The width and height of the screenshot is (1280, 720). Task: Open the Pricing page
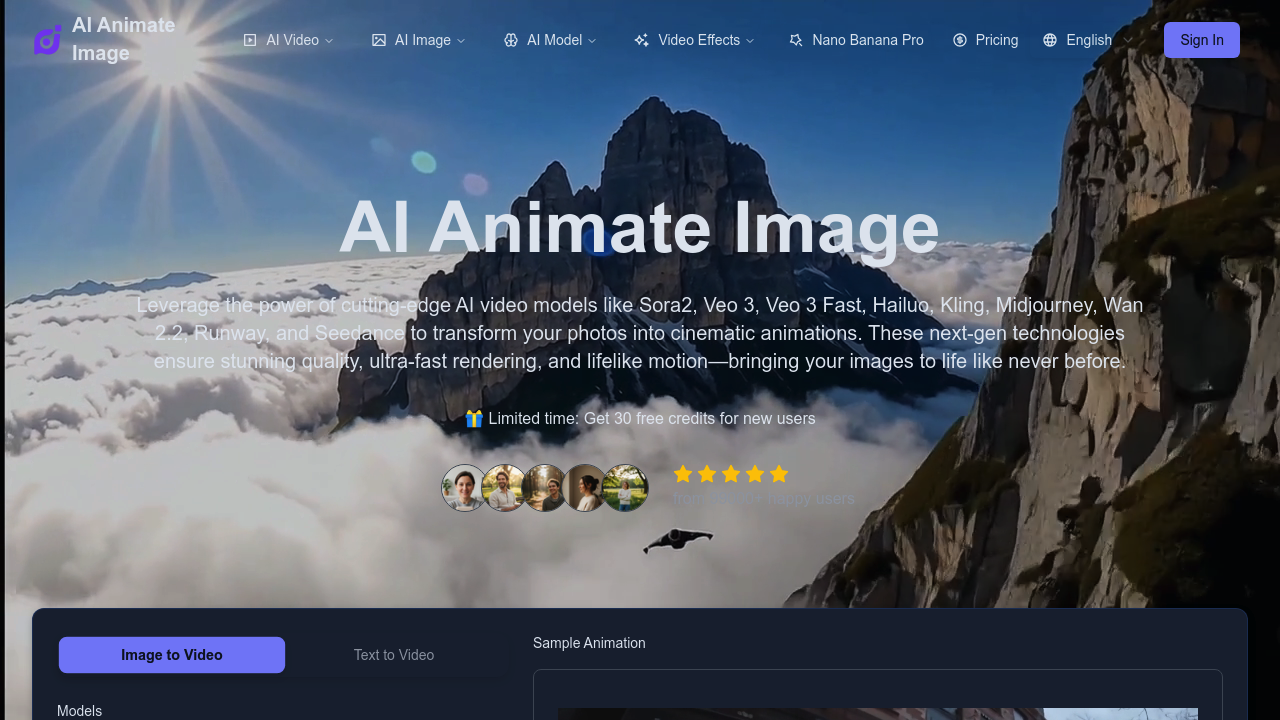(x=986, y=39)
